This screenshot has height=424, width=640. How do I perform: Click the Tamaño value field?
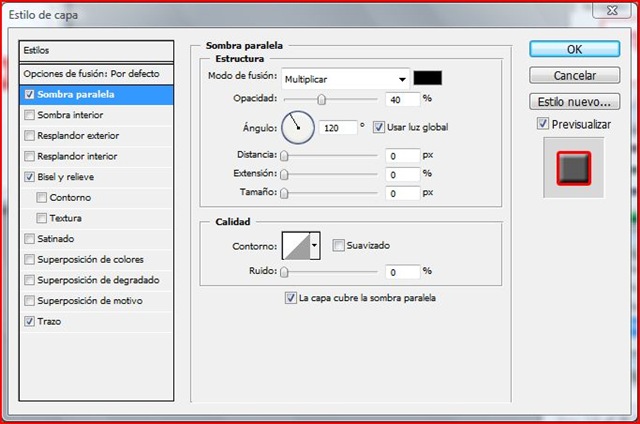point(402,193)
